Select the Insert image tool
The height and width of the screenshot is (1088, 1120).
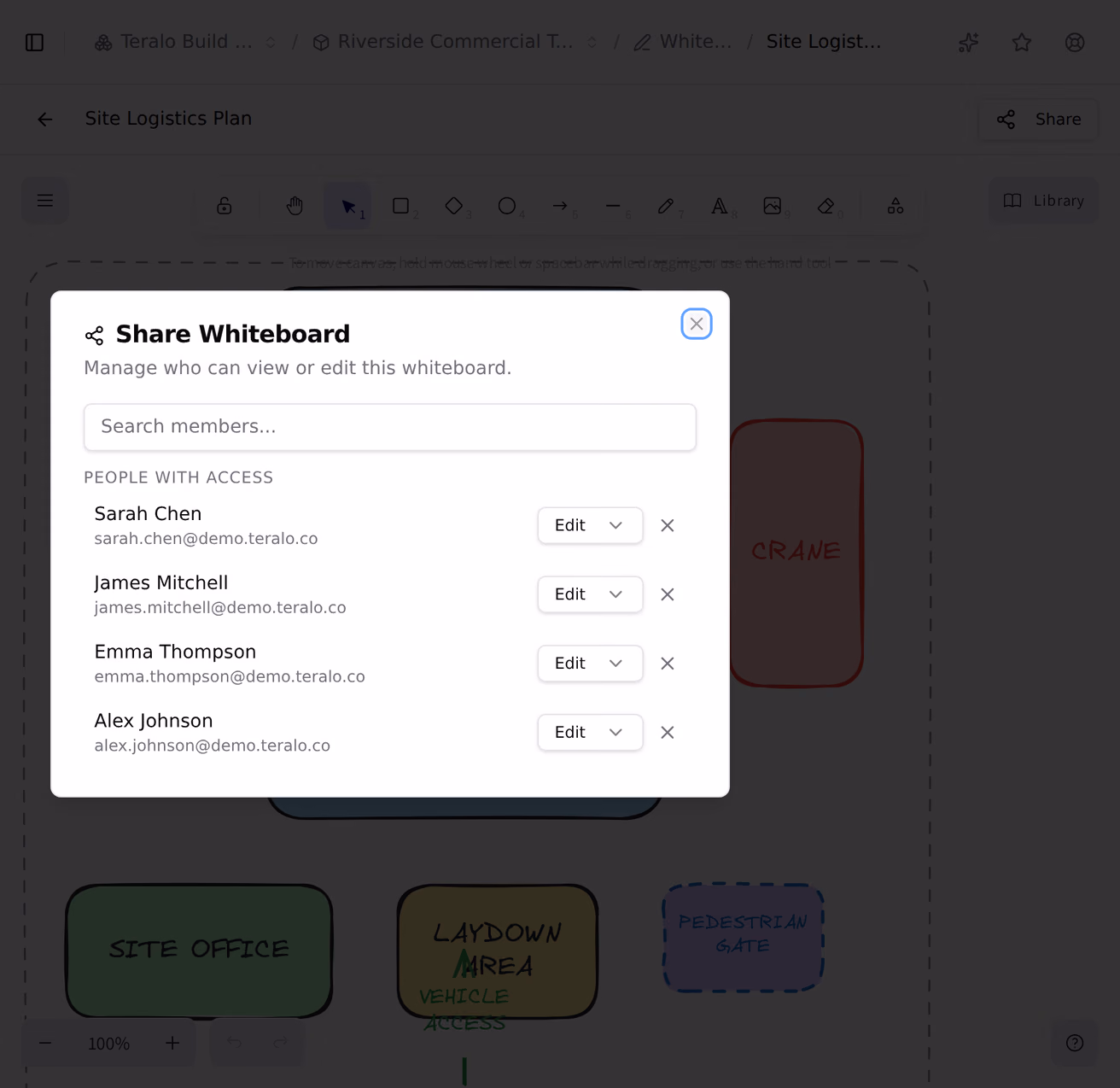tap(773, 206)
